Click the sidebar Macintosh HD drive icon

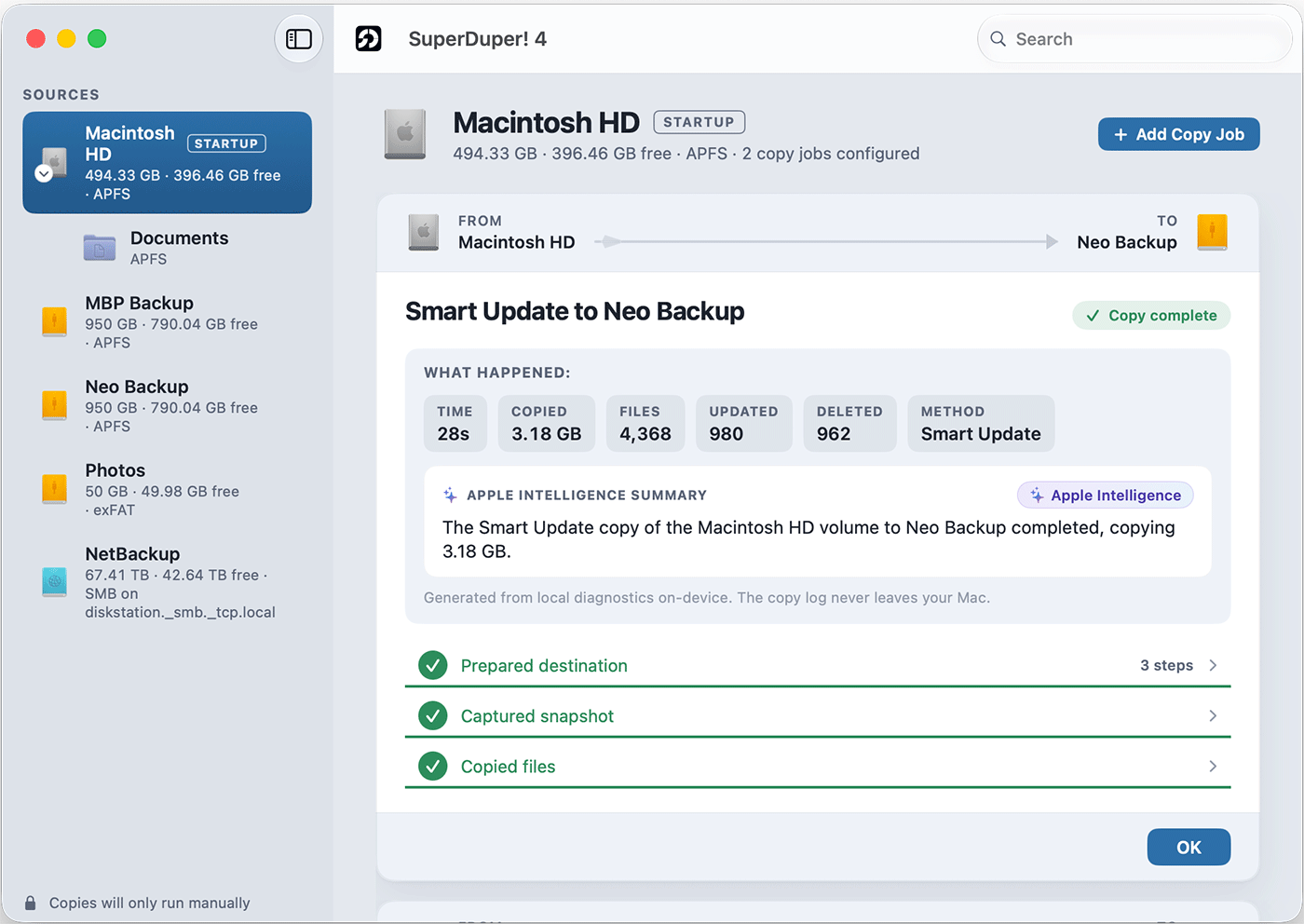(x=55, y=162)
